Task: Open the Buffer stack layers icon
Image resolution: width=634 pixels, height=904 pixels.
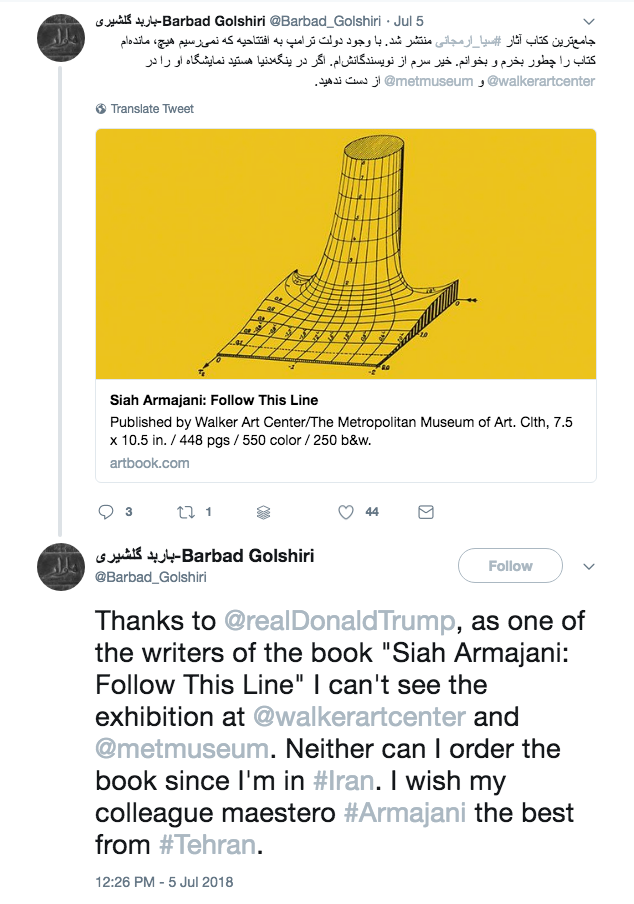Action: coord(263,512)
